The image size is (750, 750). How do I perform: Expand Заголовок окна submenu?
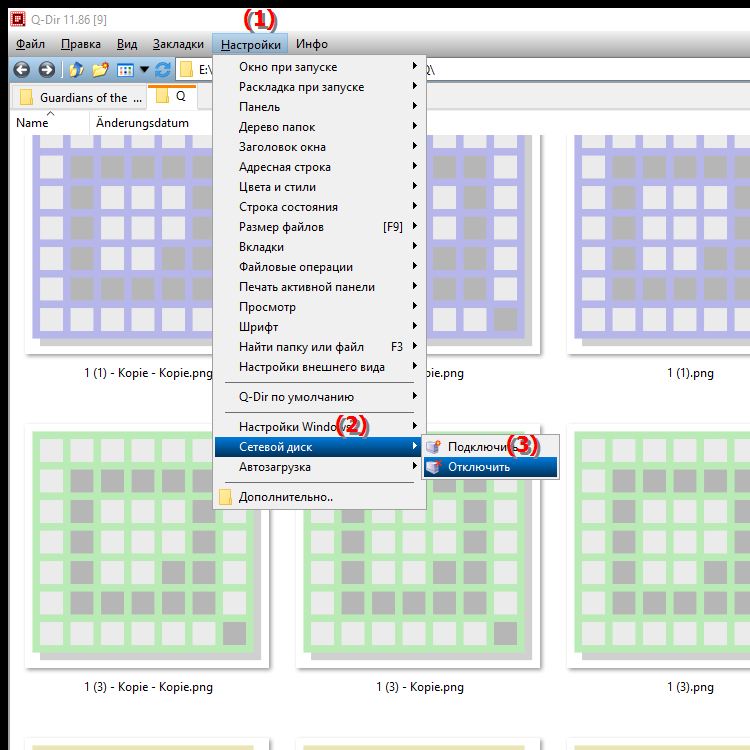tap(320, 147)
